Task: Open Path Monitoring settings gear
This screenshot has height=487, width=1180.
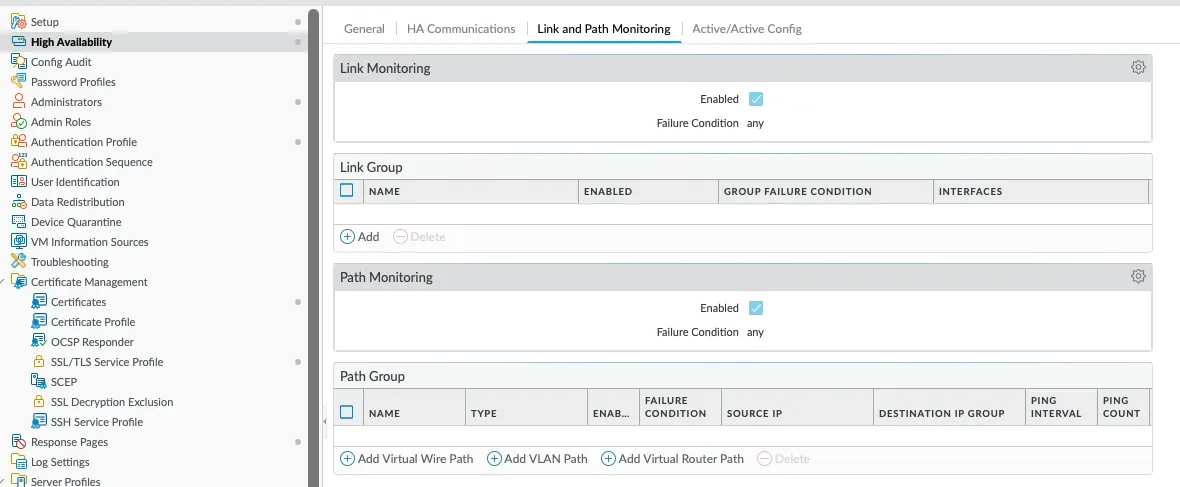Action: 1138,276
